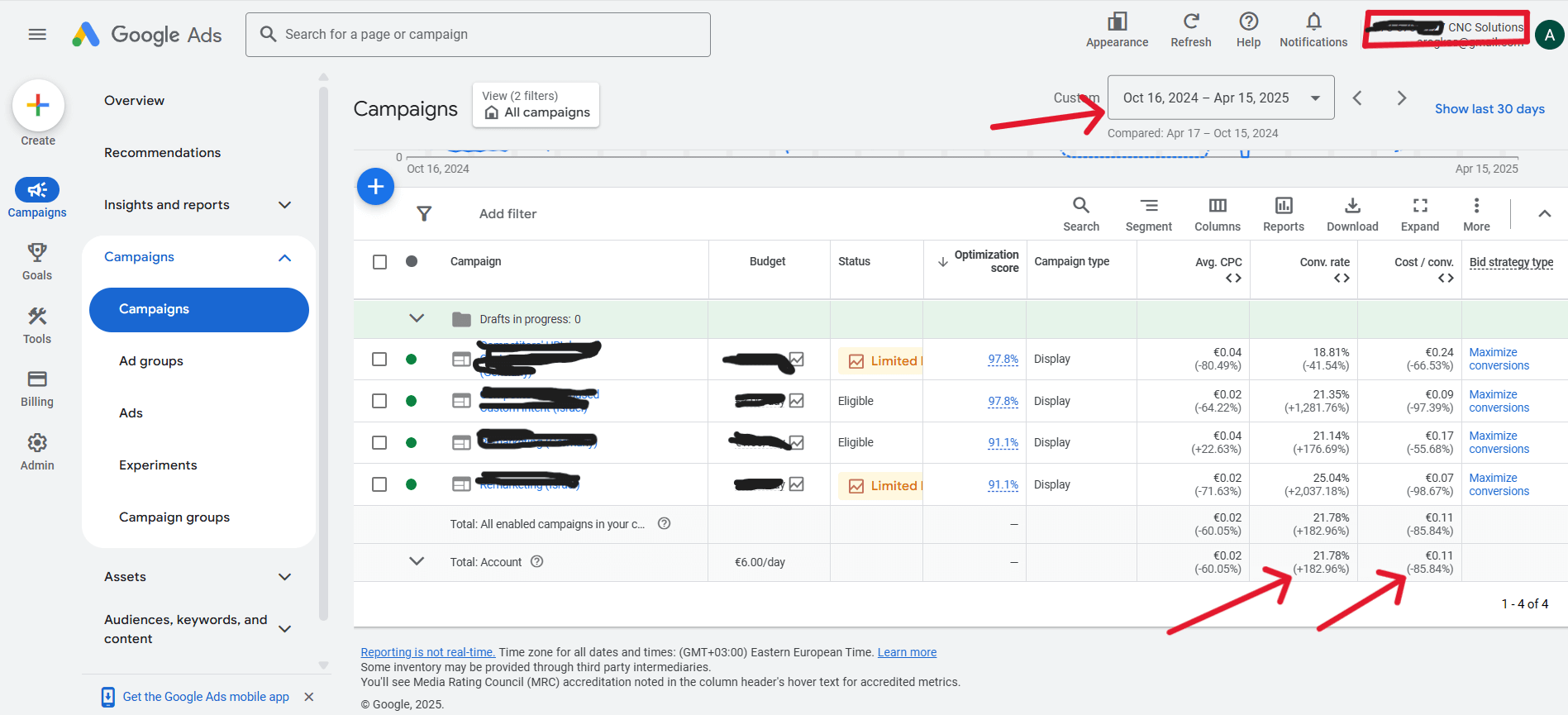Open the account avatar A

[1549, 35]
